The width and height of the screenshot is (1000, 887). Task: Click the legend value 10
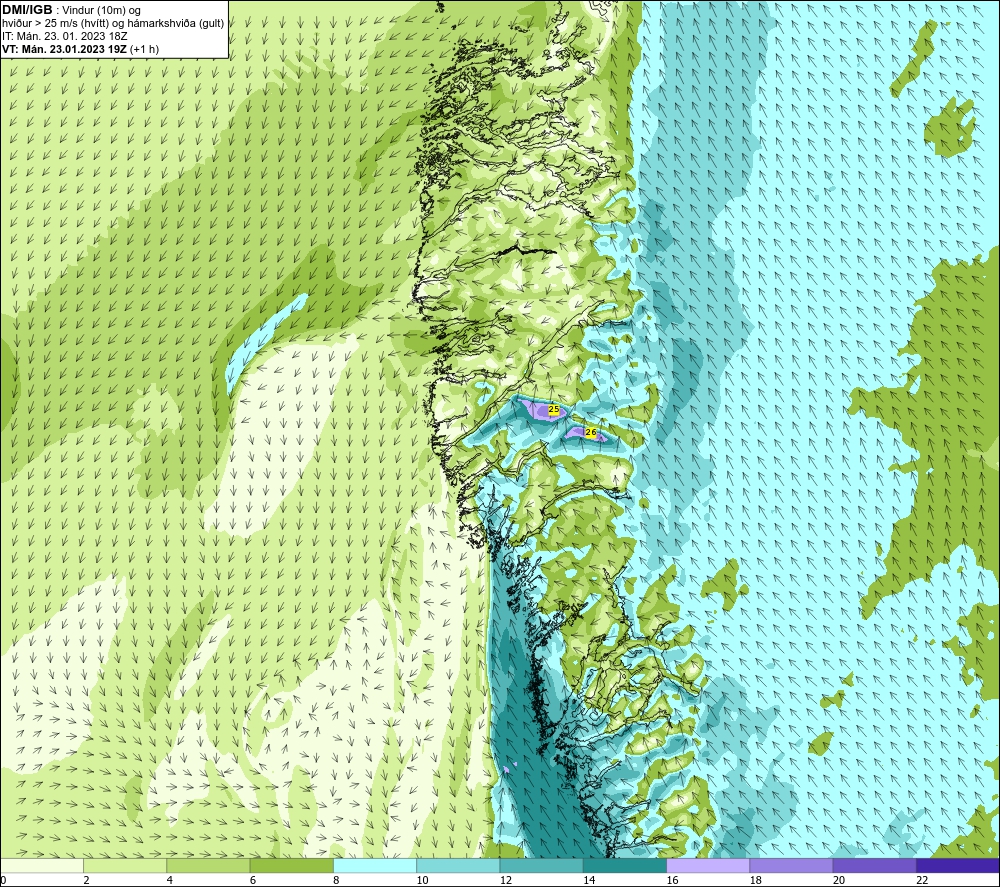(x=423, y=880)
